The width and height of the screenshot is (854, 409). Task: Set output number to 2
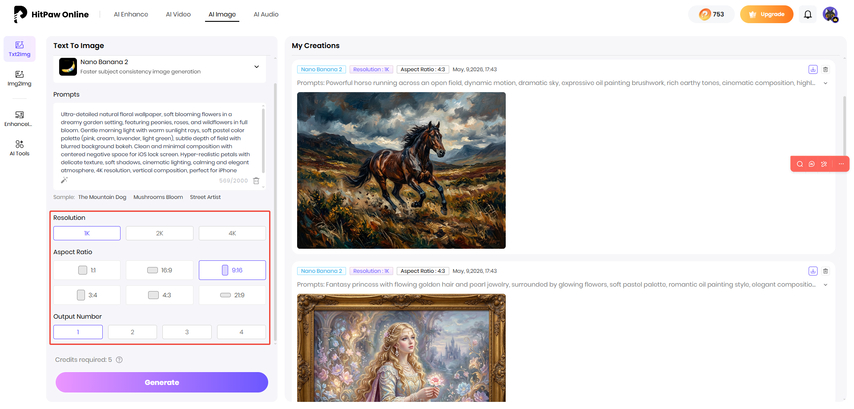(132, 332)
